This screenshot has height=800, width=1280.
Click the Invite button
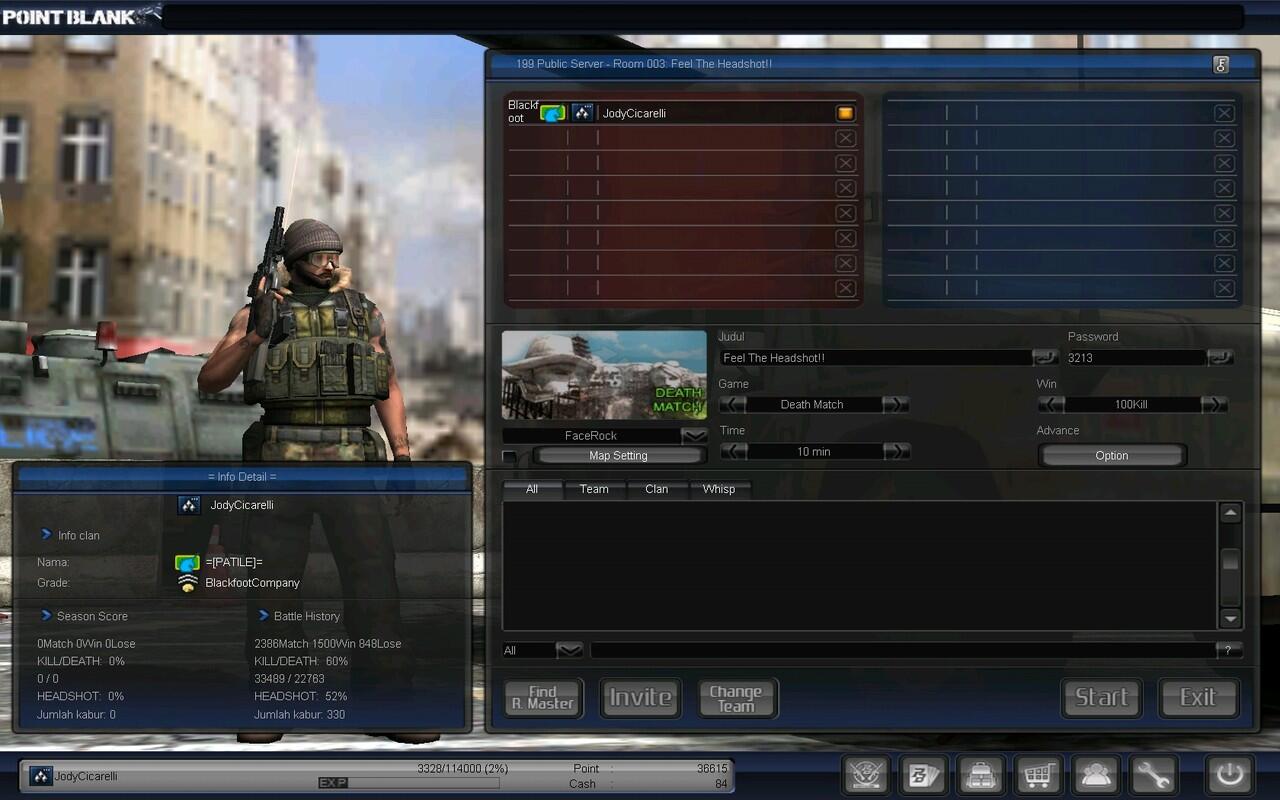[641, 698]
